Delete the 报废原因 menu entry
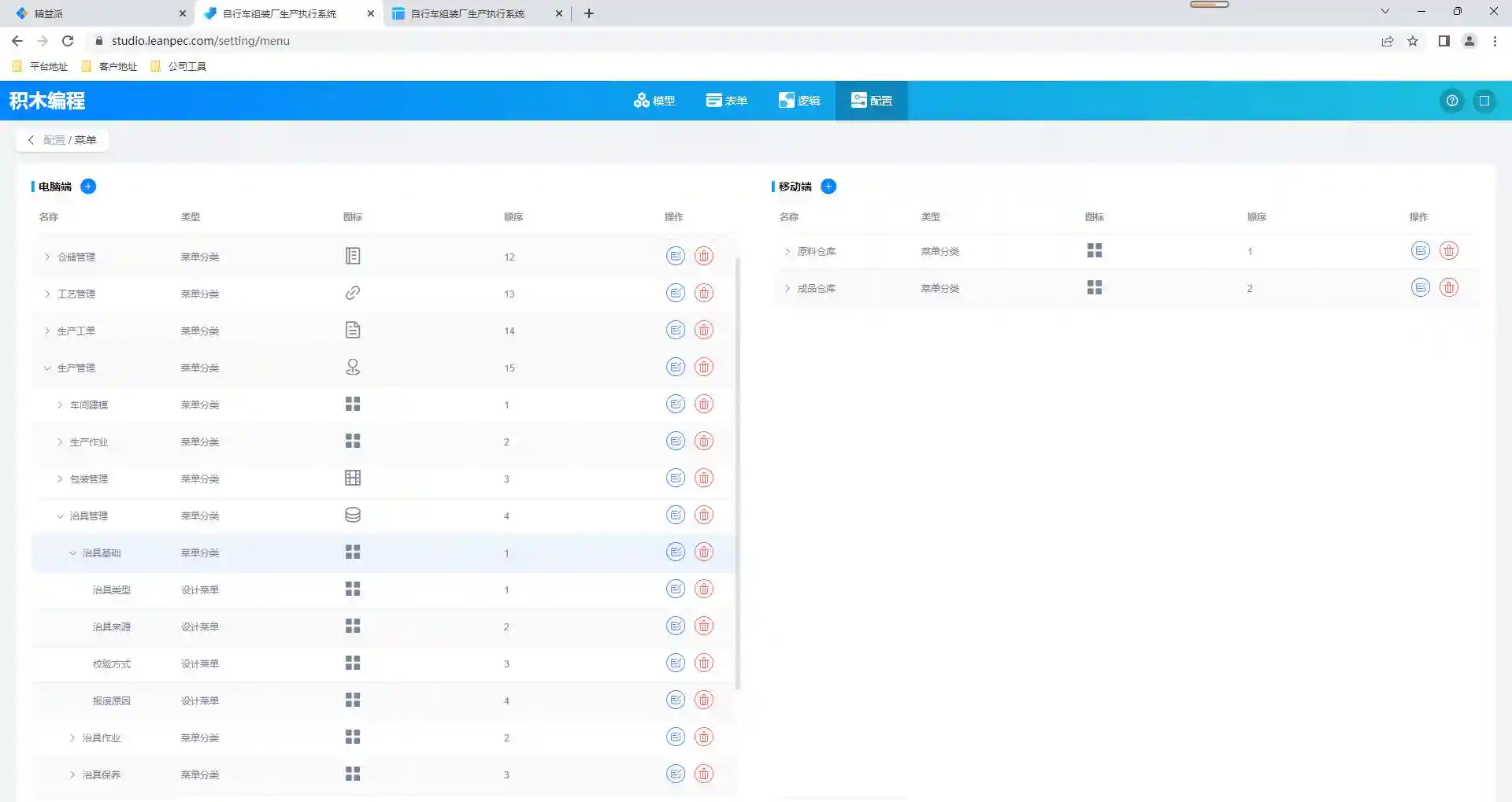The height and width of the screenshot is (802, 1512). pos(704,700)
